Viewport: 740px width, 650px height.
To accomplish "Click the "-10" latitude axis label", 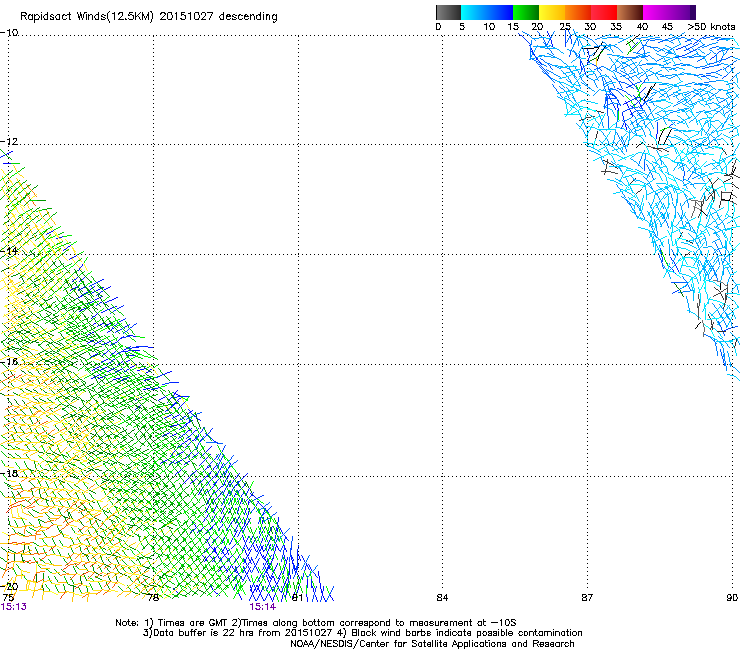I will coord(9,32).
